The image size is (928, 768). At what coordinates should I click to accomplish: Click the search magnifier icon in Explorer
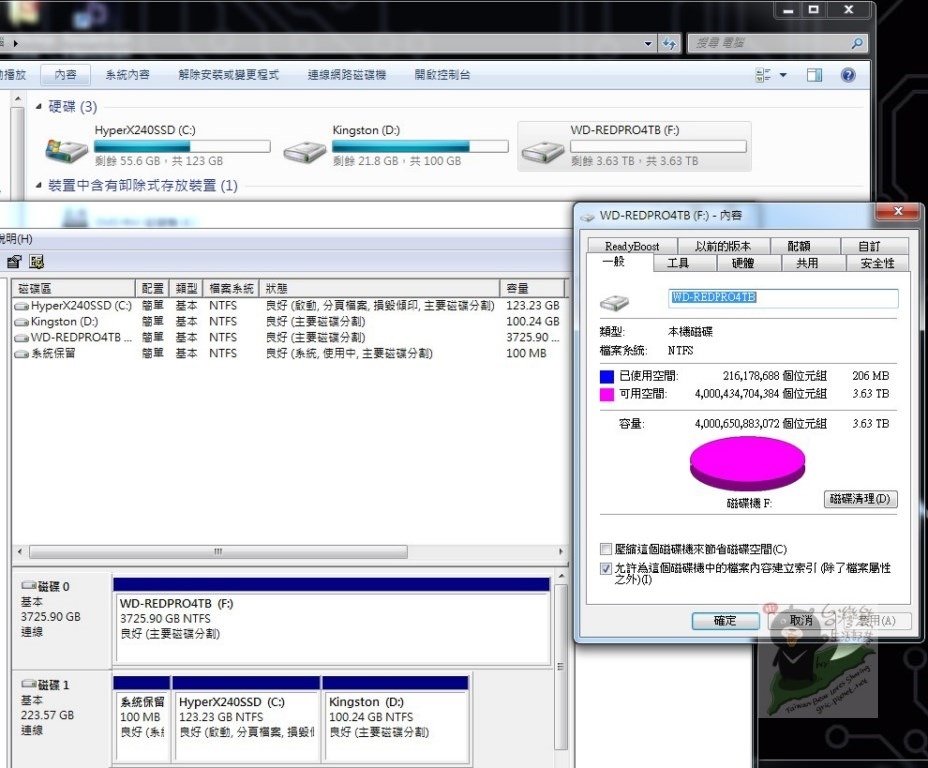[856, 43]
